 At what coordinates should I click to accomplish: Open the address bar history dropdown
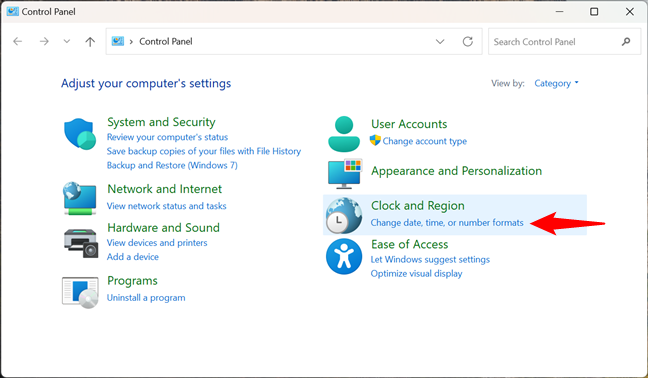coord(440,41)
